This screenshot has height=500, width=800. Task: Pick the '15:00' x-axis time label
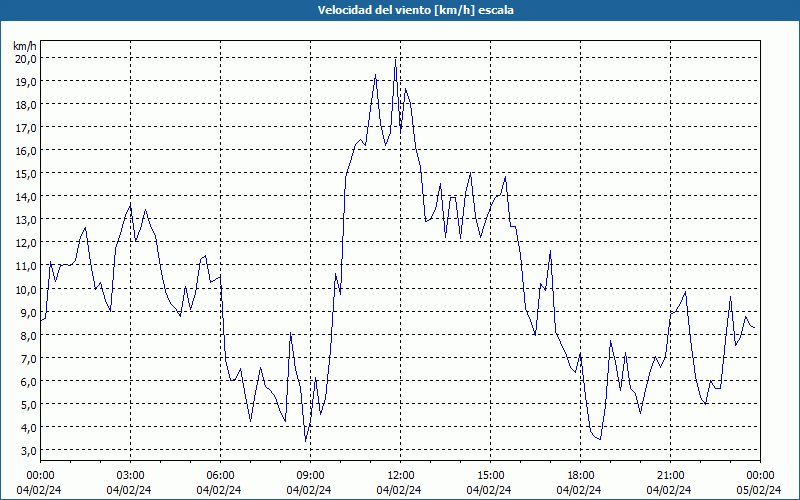(490, 476)
